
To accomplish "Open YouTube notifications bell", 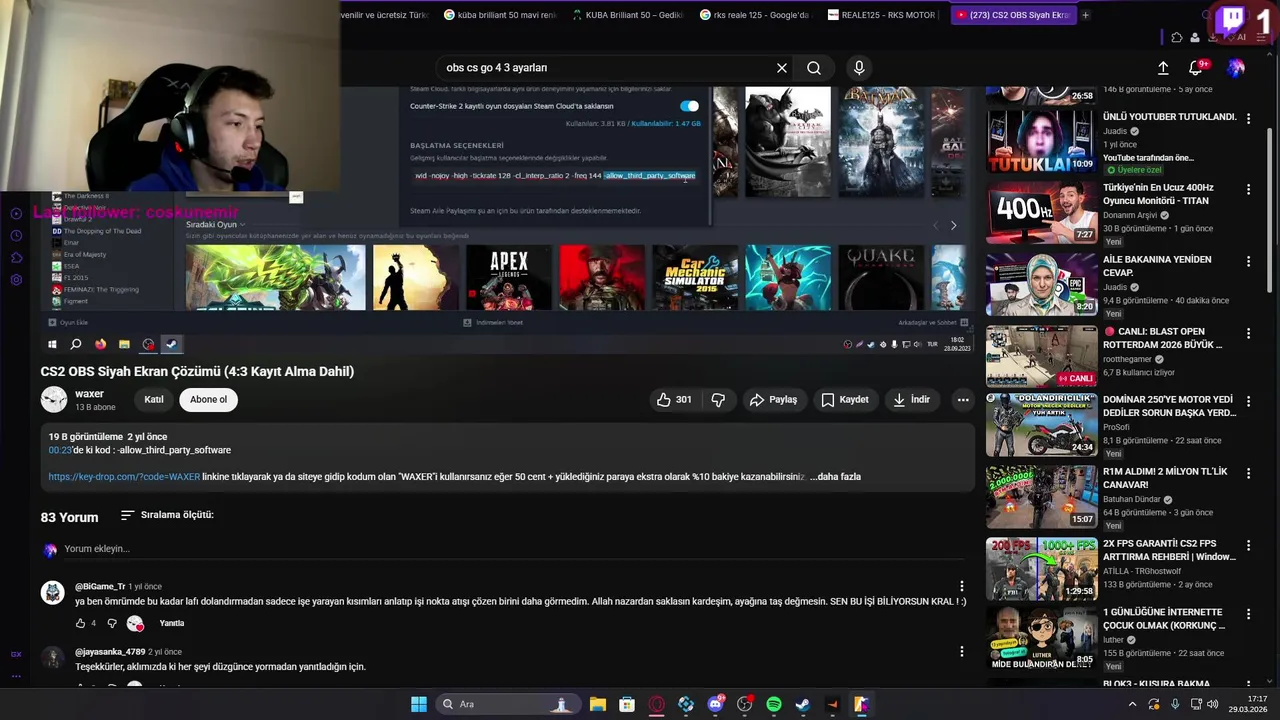I will tap(1196, 68).
